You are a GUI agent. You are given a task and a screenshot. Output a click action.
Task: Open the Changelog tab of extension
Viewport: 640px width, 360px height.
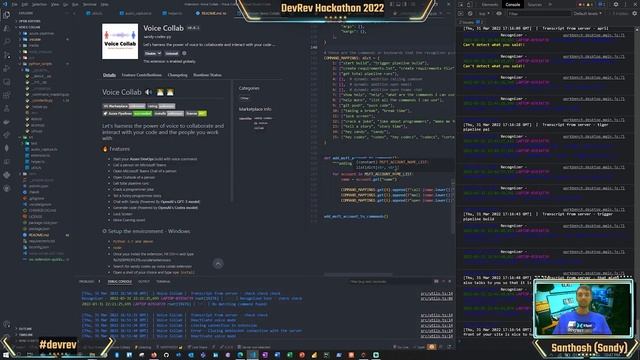(178, 75)
